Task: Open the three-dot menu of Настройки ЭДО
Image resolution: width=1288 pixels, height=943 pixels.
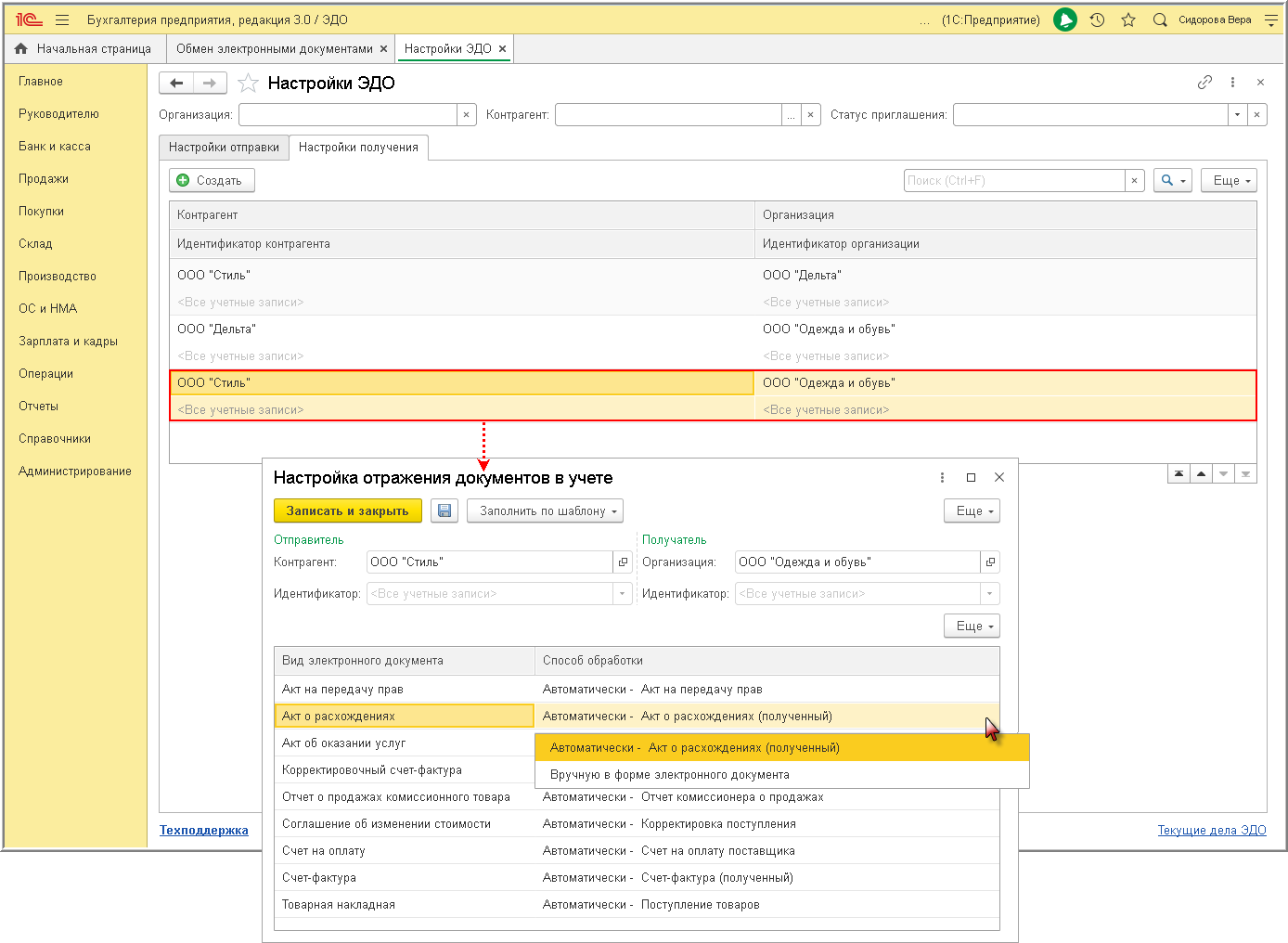Action: [1232, 83]
